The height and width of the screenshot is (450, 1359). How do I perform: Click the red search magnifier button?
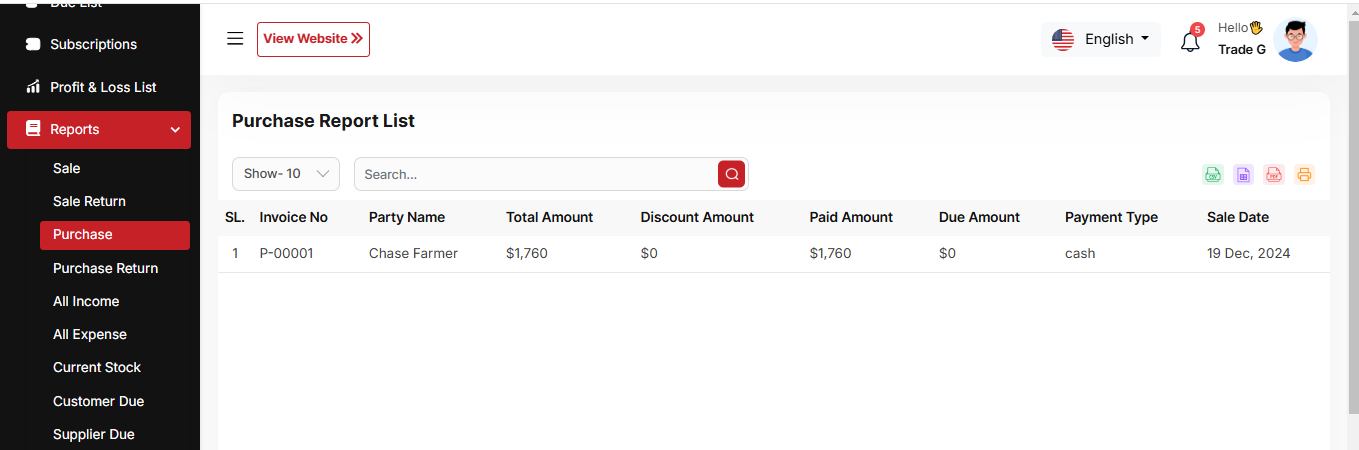click(732, 174)
